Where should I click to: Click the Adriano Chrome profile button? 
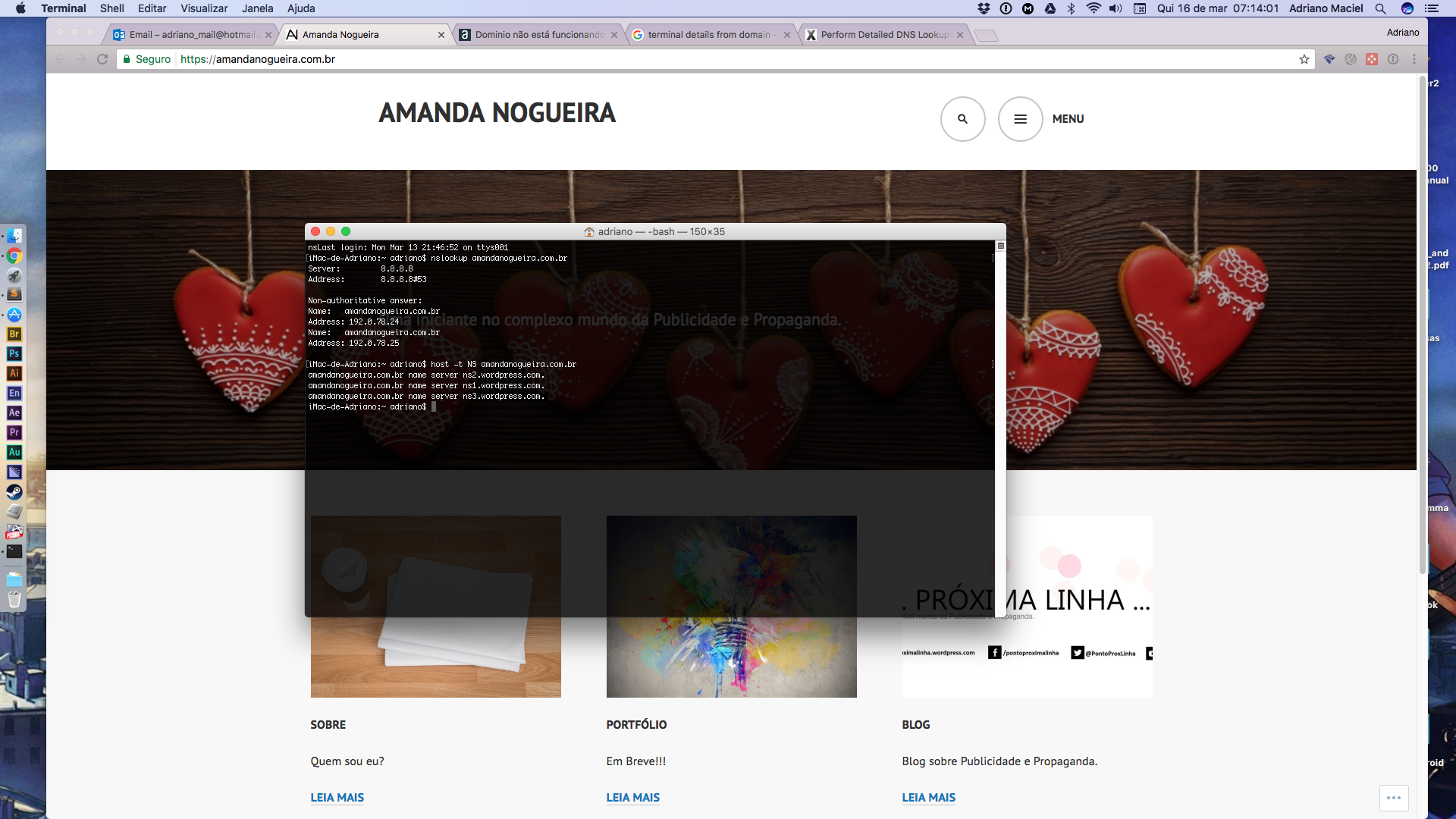point(1403,33)
